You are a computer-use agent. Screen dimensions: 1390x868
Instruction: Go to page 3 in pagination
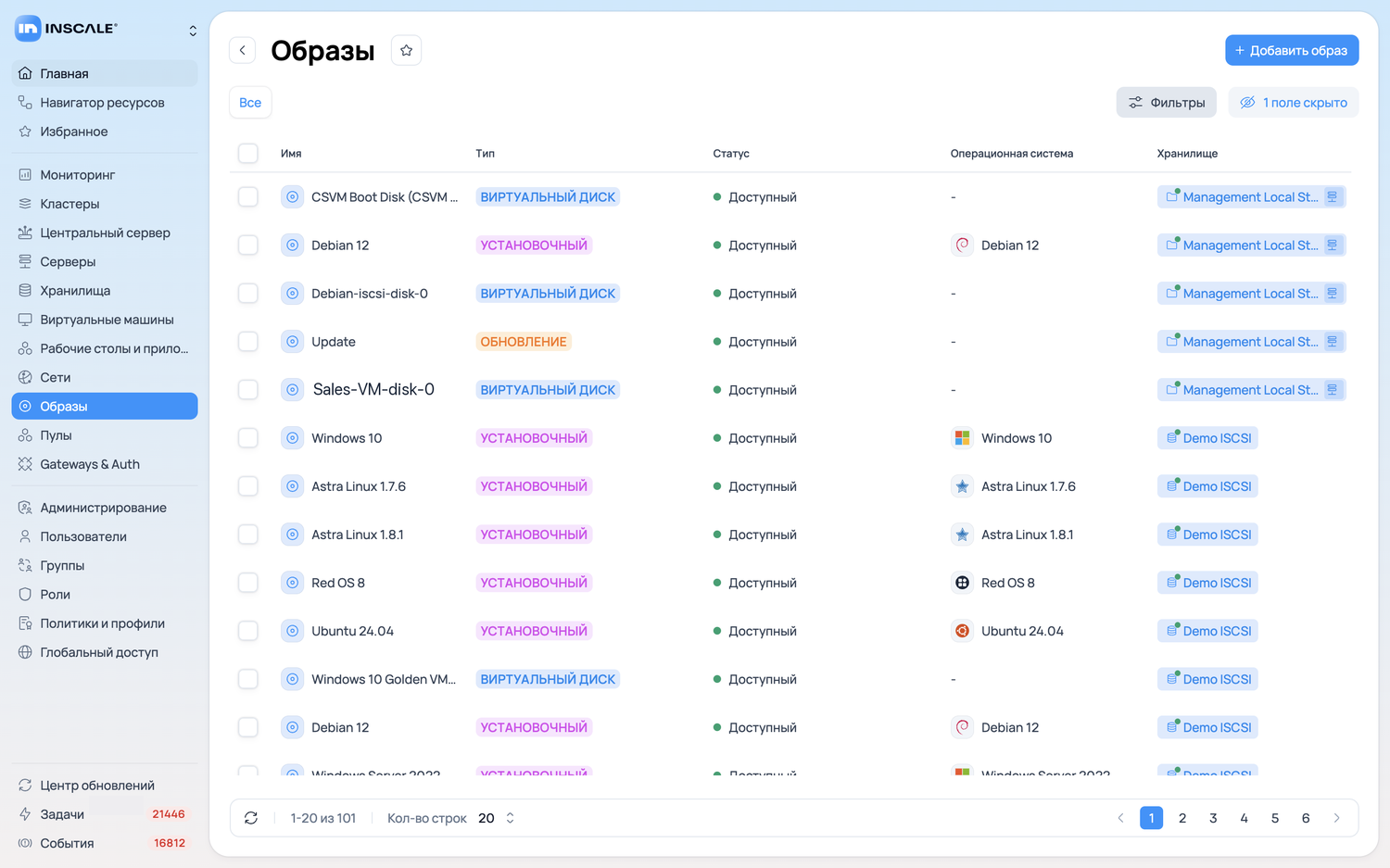point(1213,818)
